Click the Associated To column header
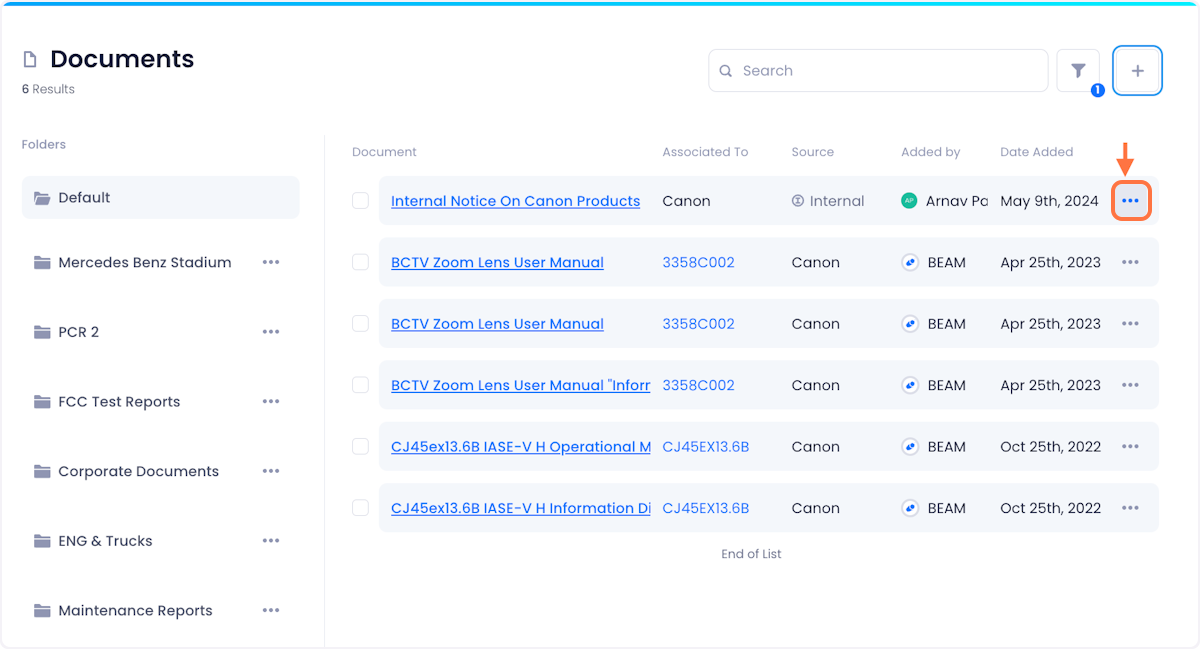Image resolution: width=1200 pixels, height=649 pixels. pyautogui.click(x=705, y=152)
